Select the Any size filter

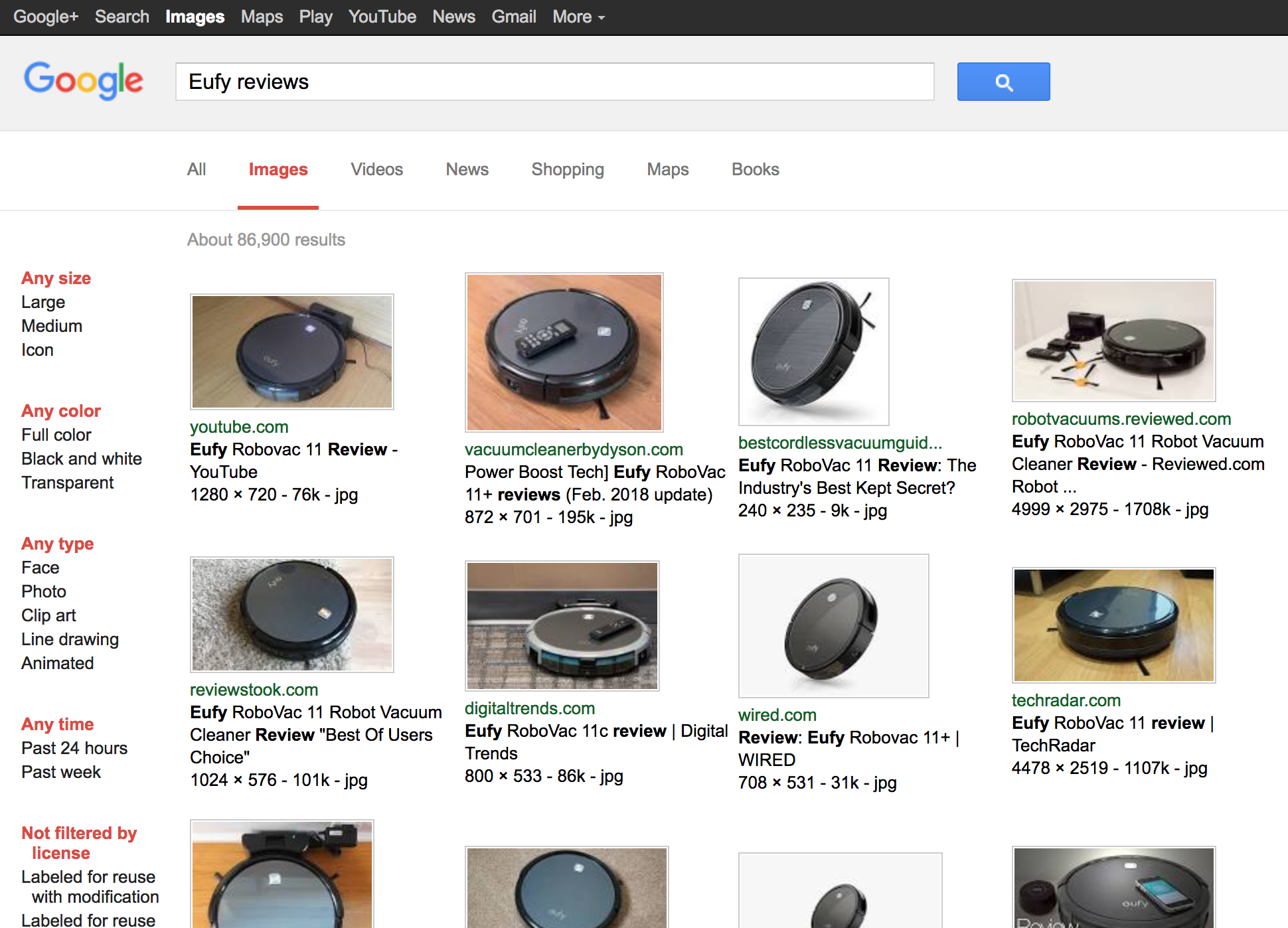pyautogui.click(x=56, y=278)
